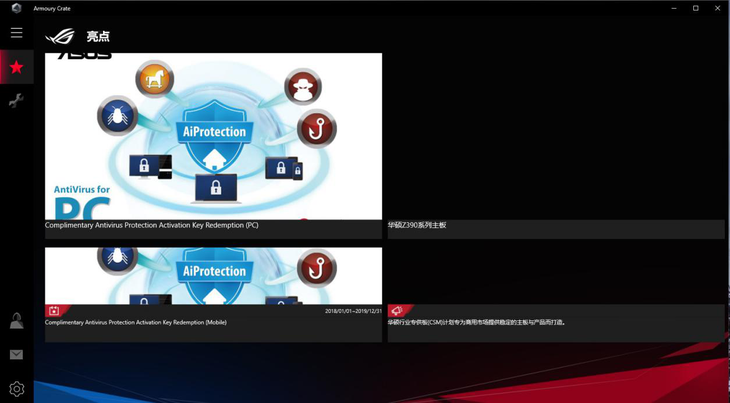This screenshot has width=730, height=403.
Task: Click the ROG logo beside 亮点
Action: click(x=60, y=36)
